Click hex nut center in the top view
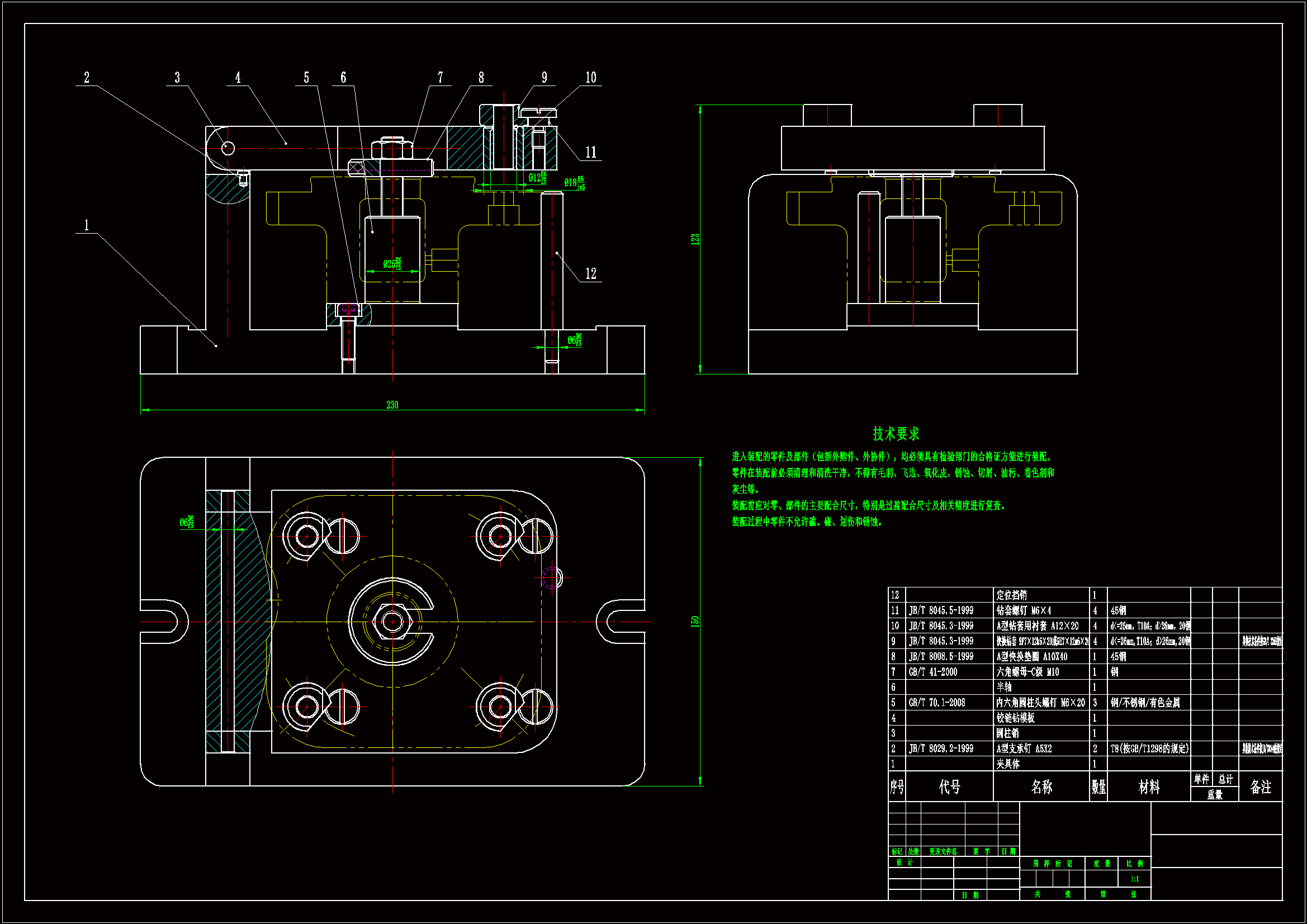Viewport: 1307px width, 924px height. tap(392, 622)
